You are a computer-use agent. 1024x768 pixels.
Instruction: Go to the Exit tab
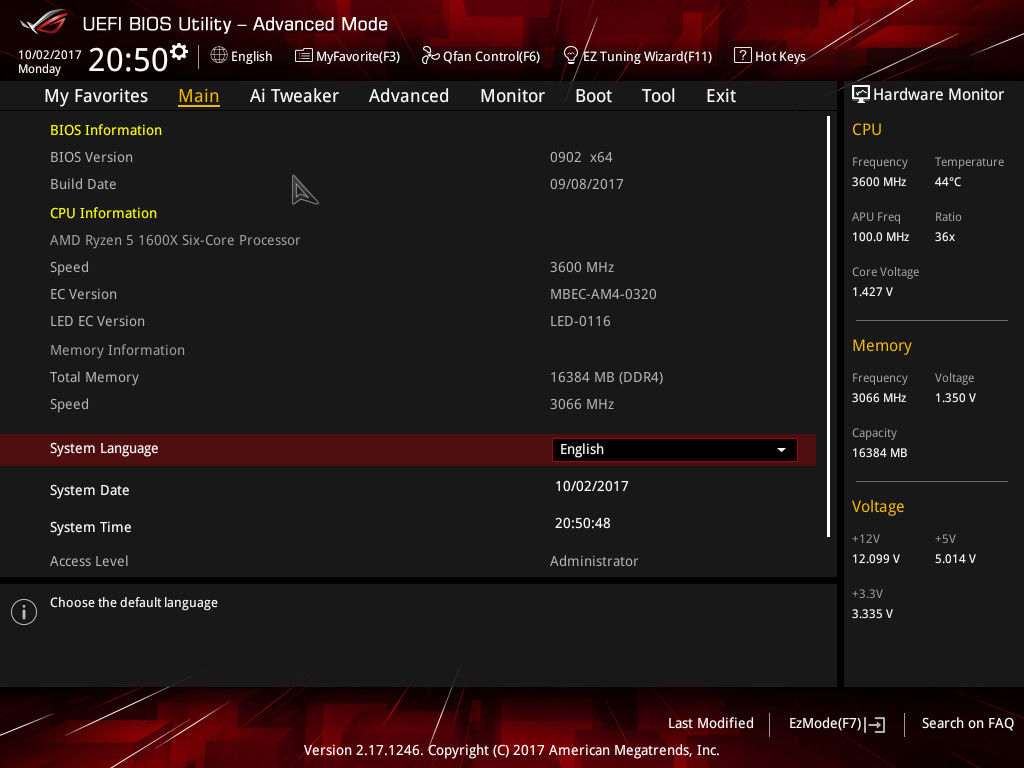click(x=721, y=96)
